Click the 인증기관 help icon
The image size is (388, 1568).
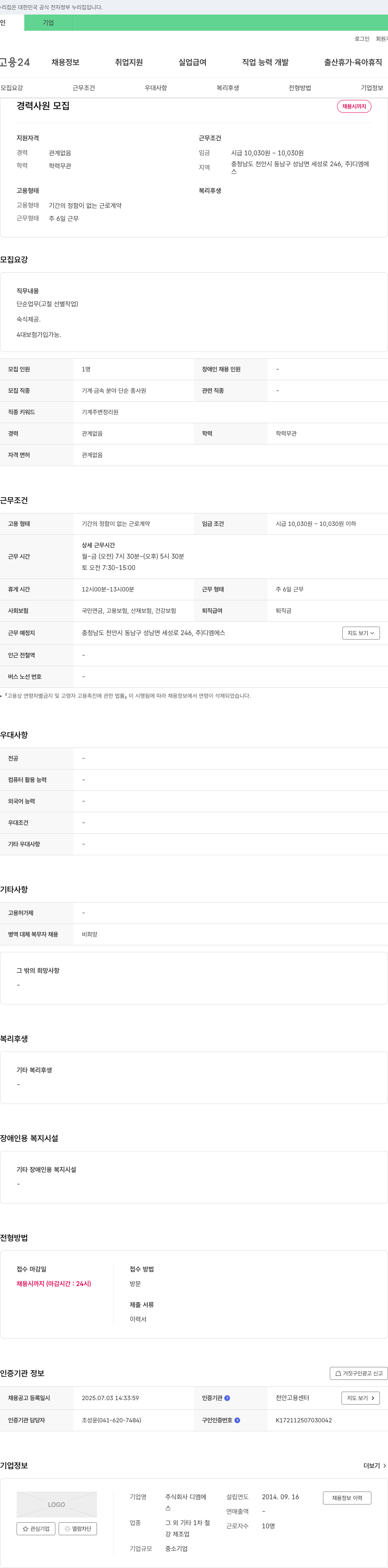pyautogui.click(x=228, y=1398)
